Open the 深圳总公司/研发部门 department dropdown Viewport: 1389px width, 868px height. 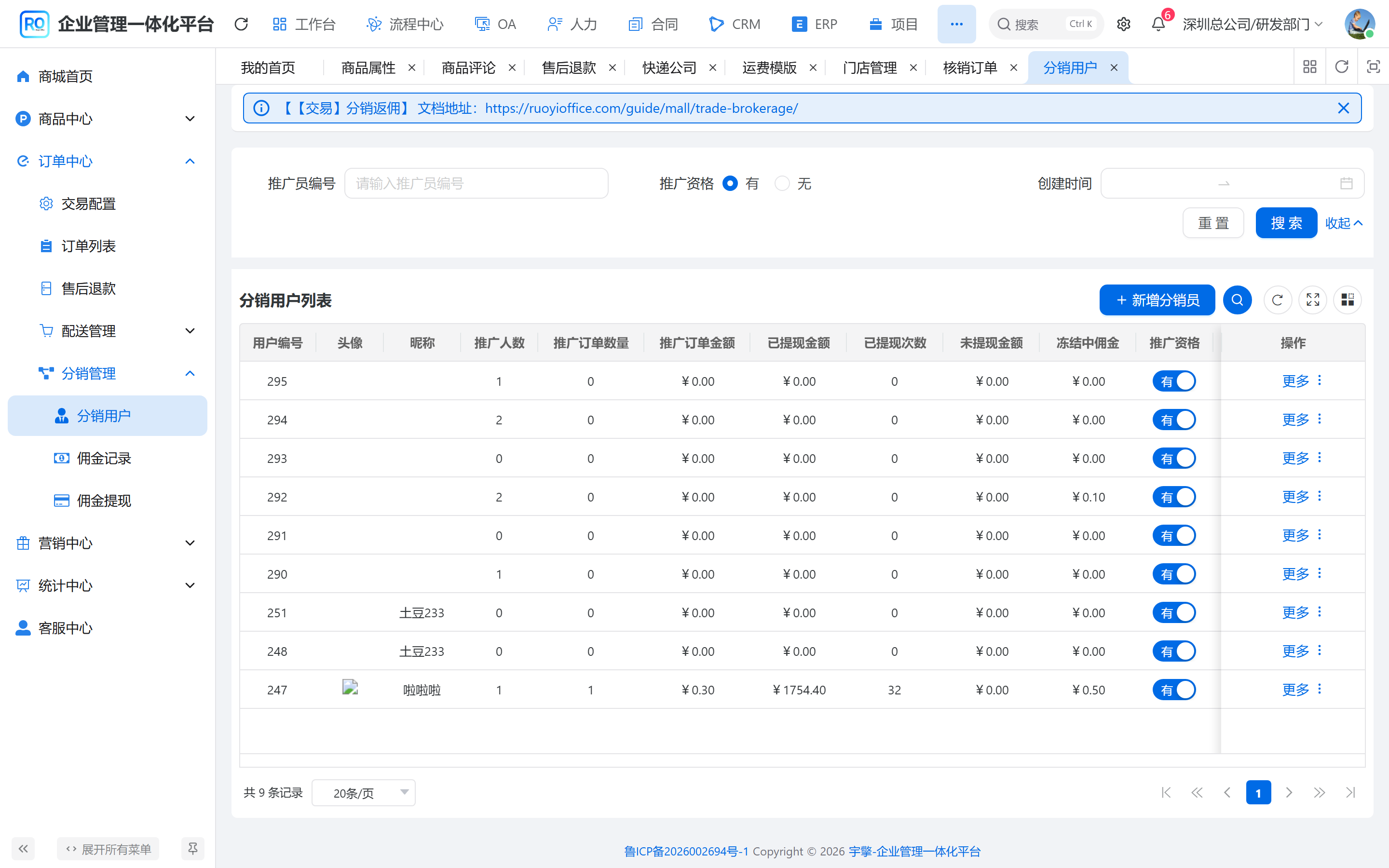(1253, 24)
